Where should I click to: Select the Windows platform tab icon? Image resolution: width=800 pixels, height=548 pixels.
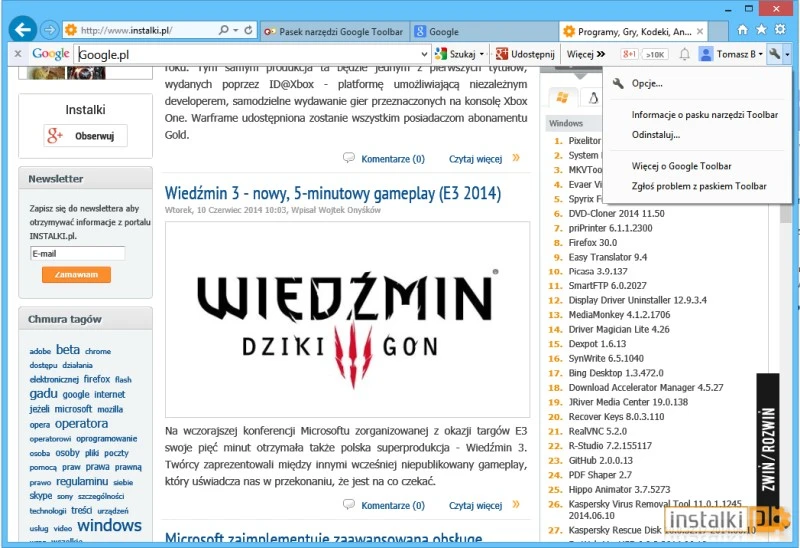[x=561, y=97]
